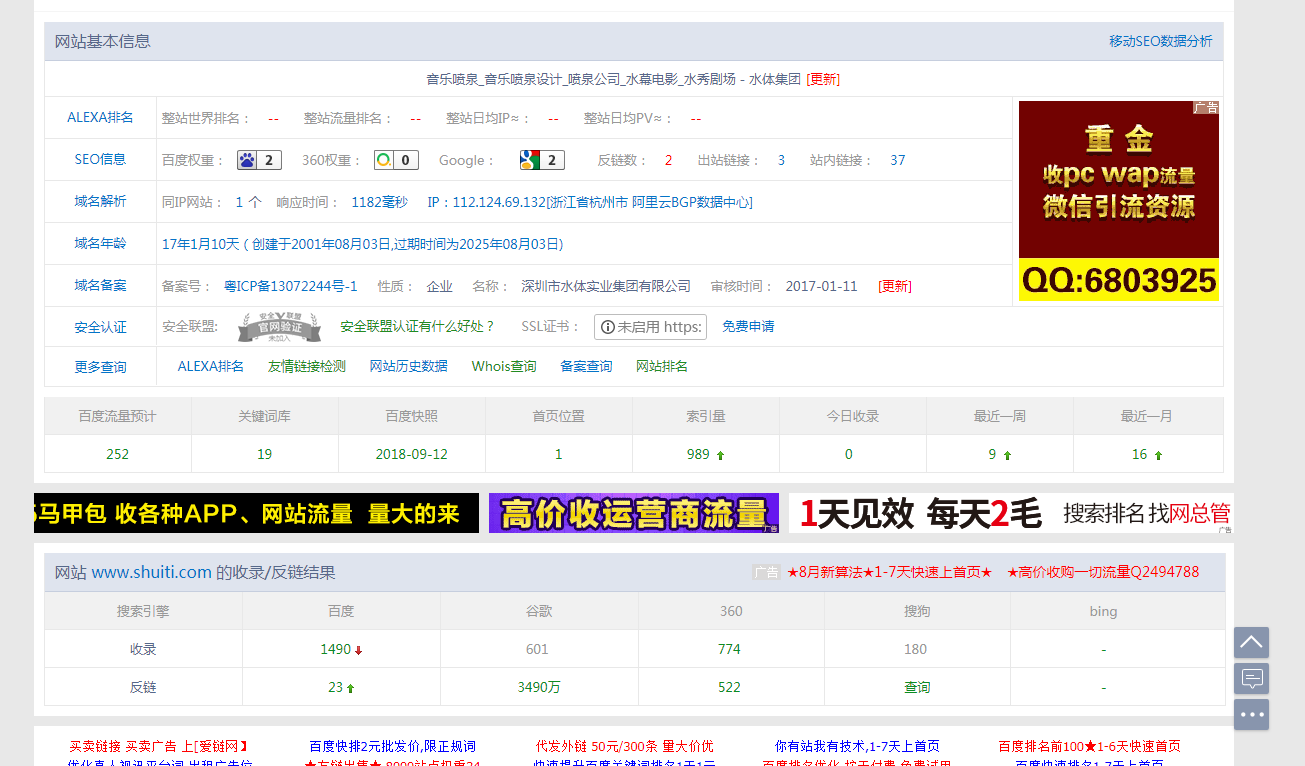Click the Baidu weight paw icon
1305x766 pixels.
[248, 160]
